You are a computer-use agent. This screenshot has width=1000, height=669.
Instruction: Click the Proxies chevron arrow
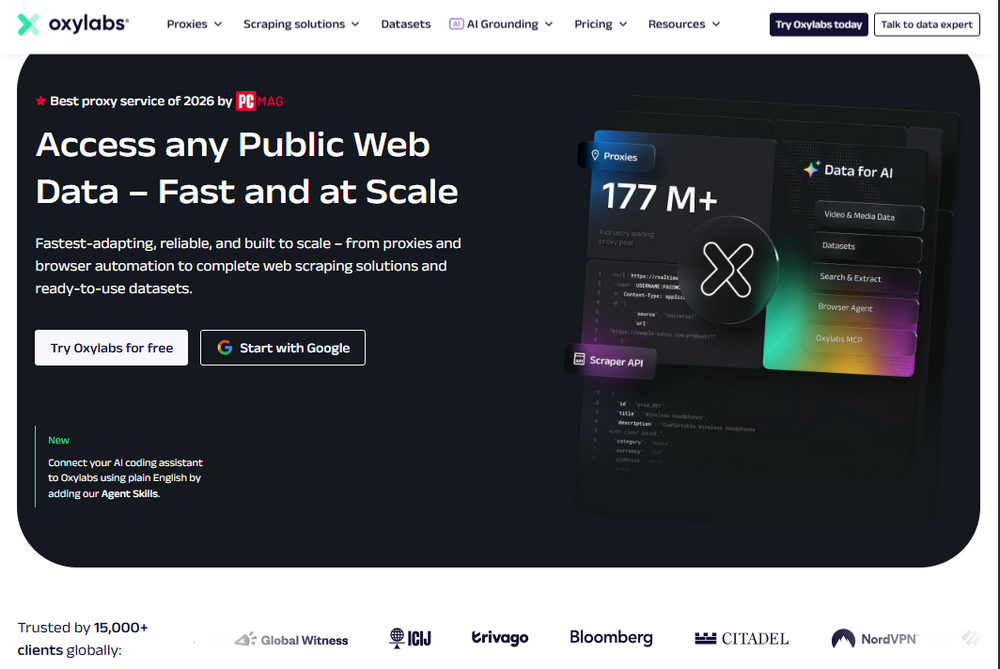(x=218, y=24)
